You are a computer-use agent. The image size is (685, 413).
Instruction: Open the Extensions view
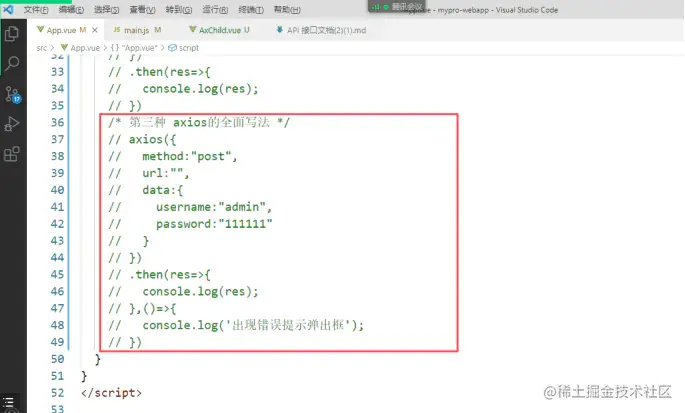pos(12,154)
